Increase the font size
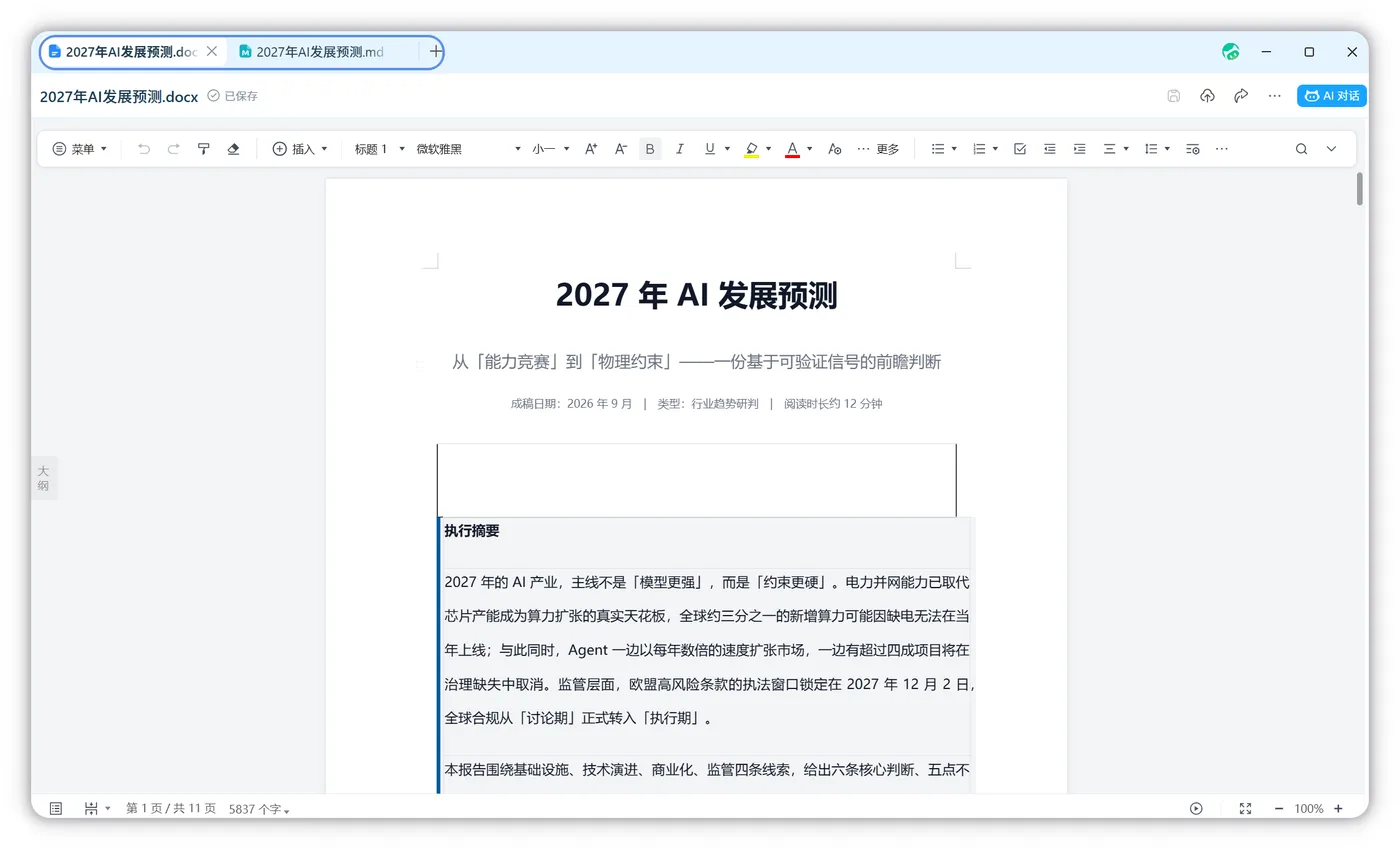The height and width of the screenshot is (849, 1400). coord(591,149)
